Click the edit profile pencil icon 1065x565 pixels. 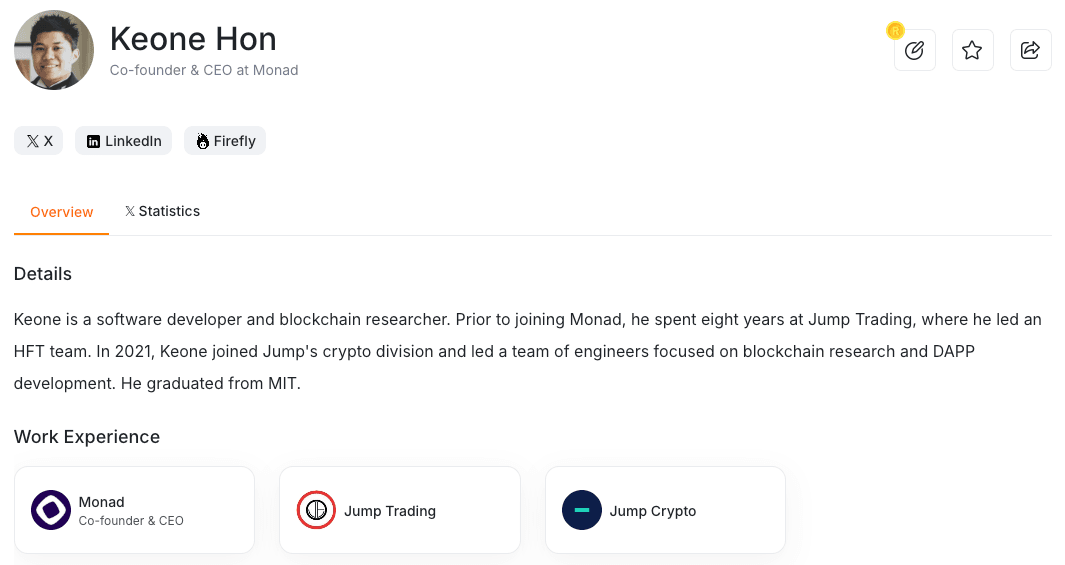pyautogui.click(x=914, y=50)
